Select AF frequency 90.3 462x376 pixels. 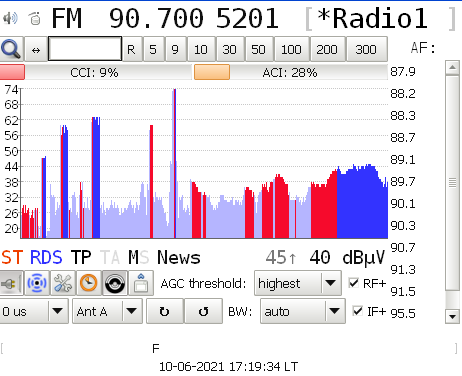tap(403, 226)
